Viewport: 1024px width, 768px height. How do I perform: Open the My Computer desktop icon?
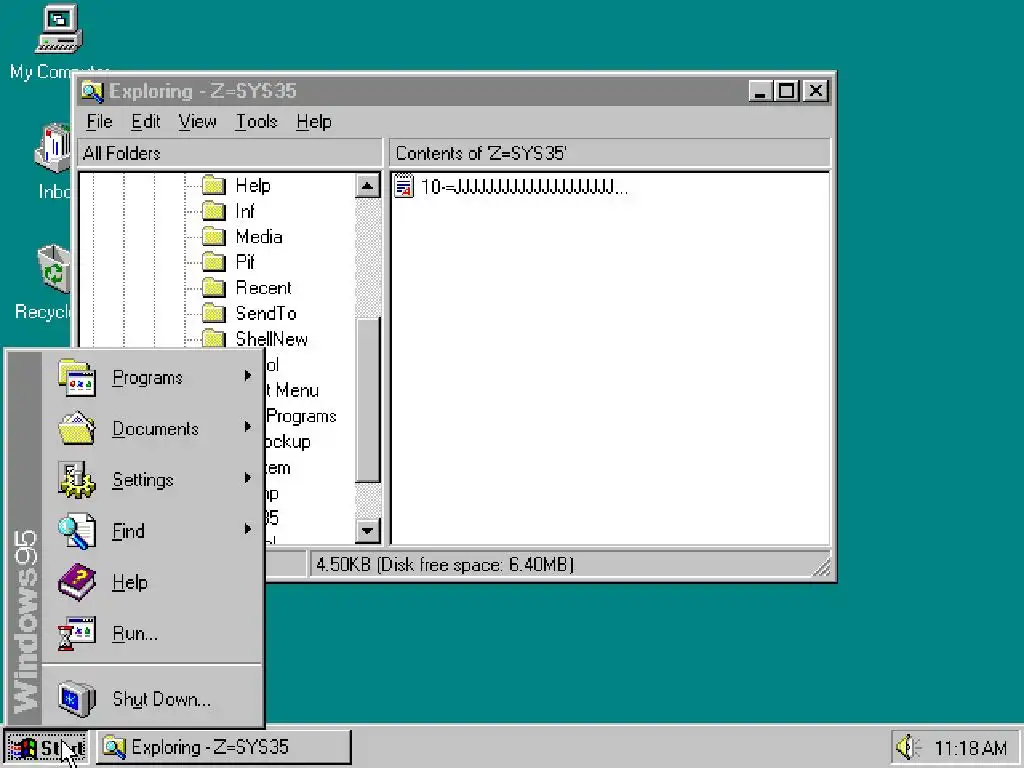point(58,29)
